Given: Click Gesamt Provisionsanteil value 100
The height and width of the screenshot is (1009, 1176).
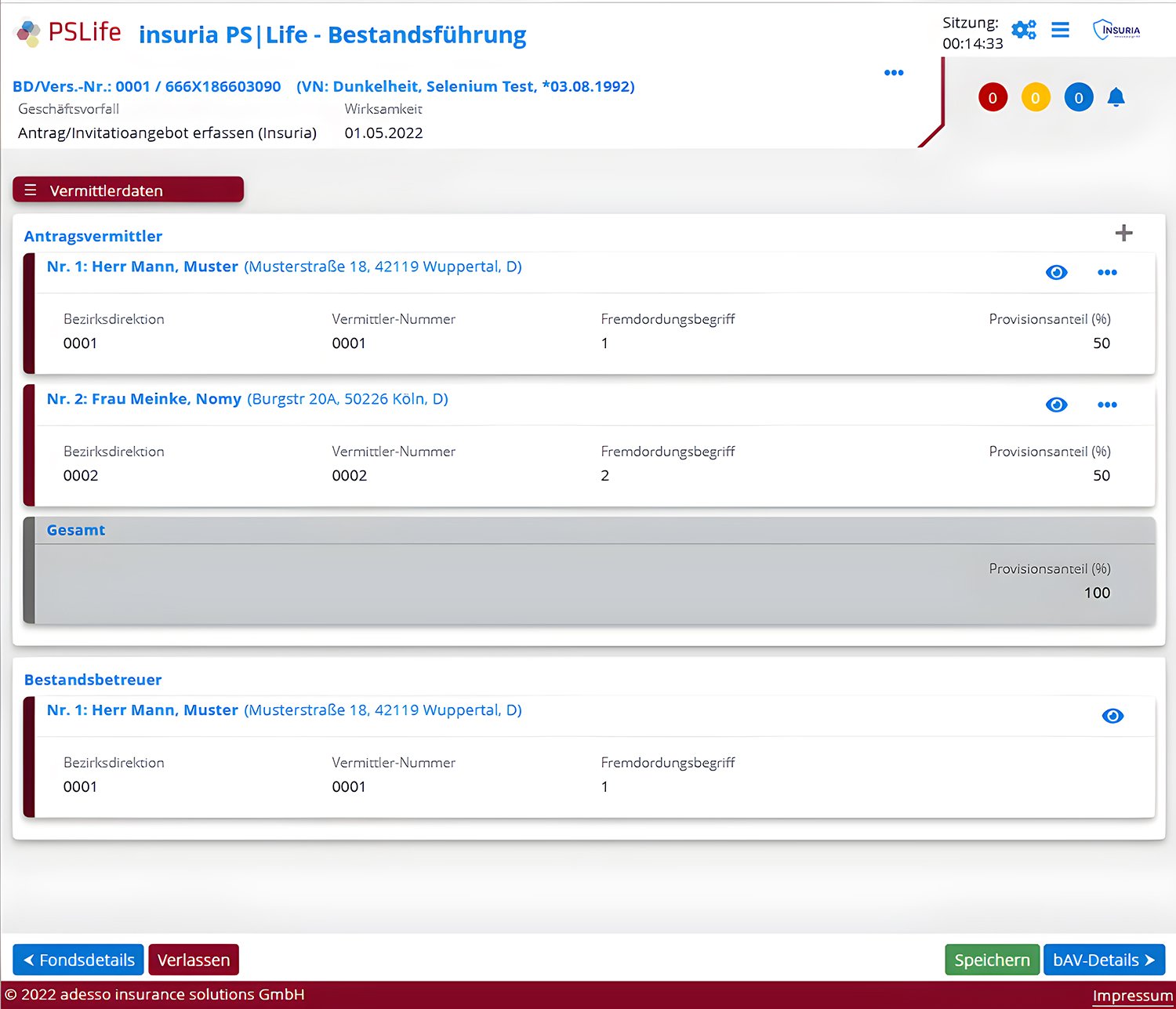Looking at the screenshot, I should [1097, 593].
